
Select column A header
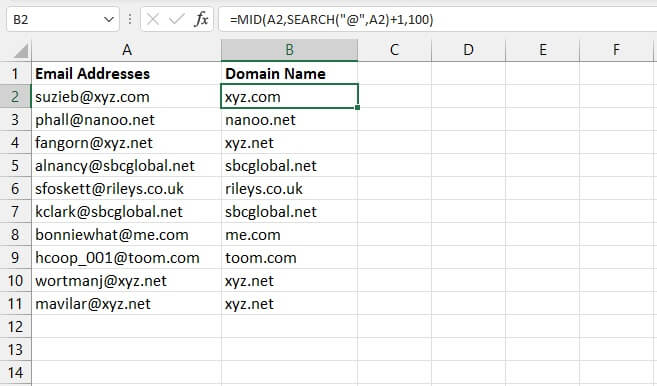(x=127, y=50)
